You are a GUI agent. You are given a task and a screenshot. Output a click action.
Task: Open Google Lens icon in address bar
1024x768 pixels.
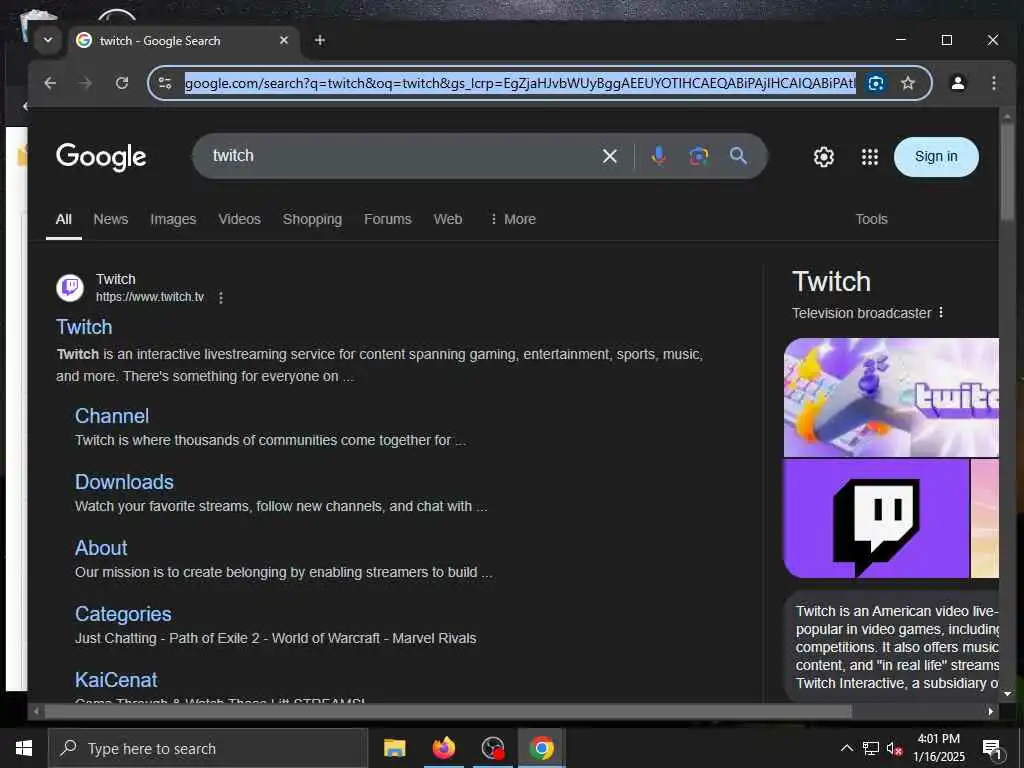[x=875, y=83]
